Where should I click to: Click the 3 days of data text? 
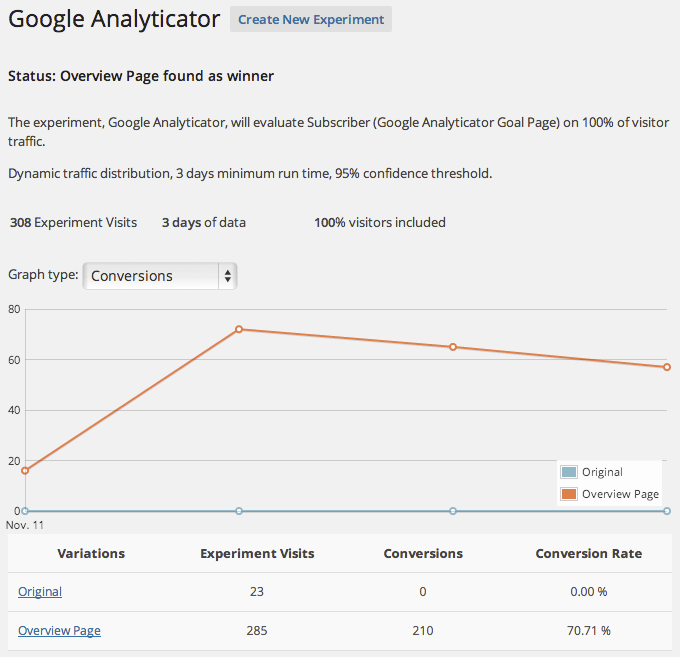[x=204, y=222]
